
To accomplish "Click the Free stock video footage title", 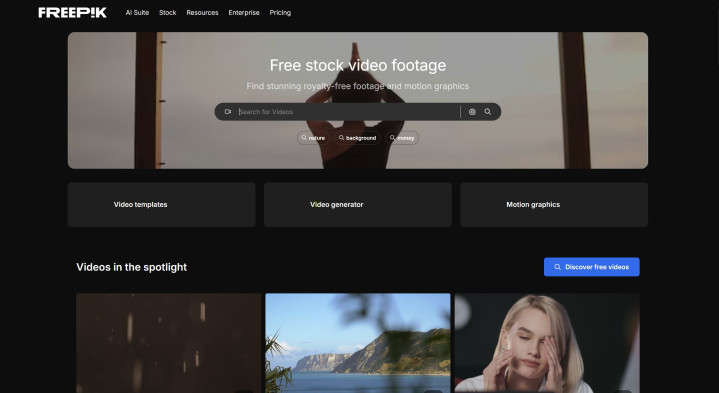I will pyautogui.click(x=358, y=65).
